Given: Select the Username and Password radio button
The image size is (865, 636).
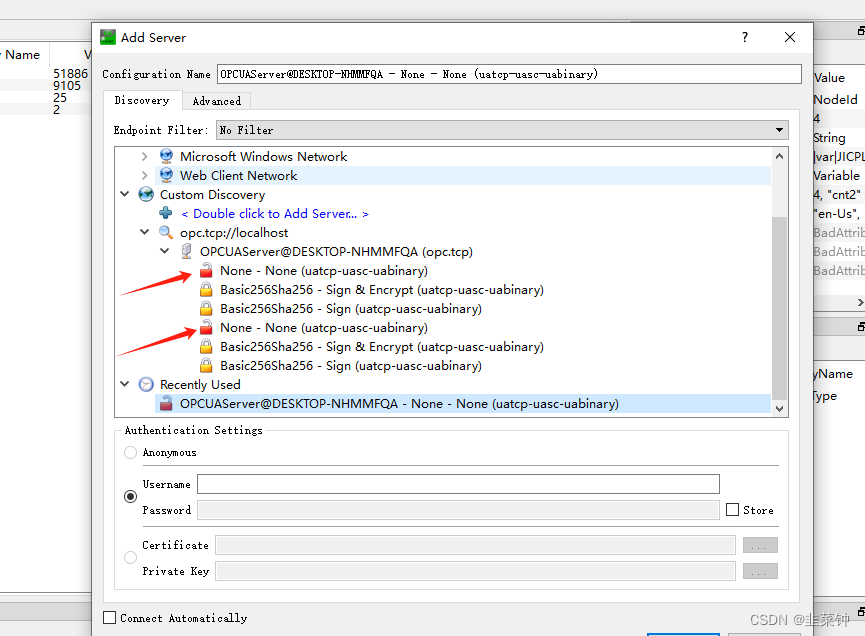Looking at the screenshot, I should pyautogui.click(x=130, y=496).
